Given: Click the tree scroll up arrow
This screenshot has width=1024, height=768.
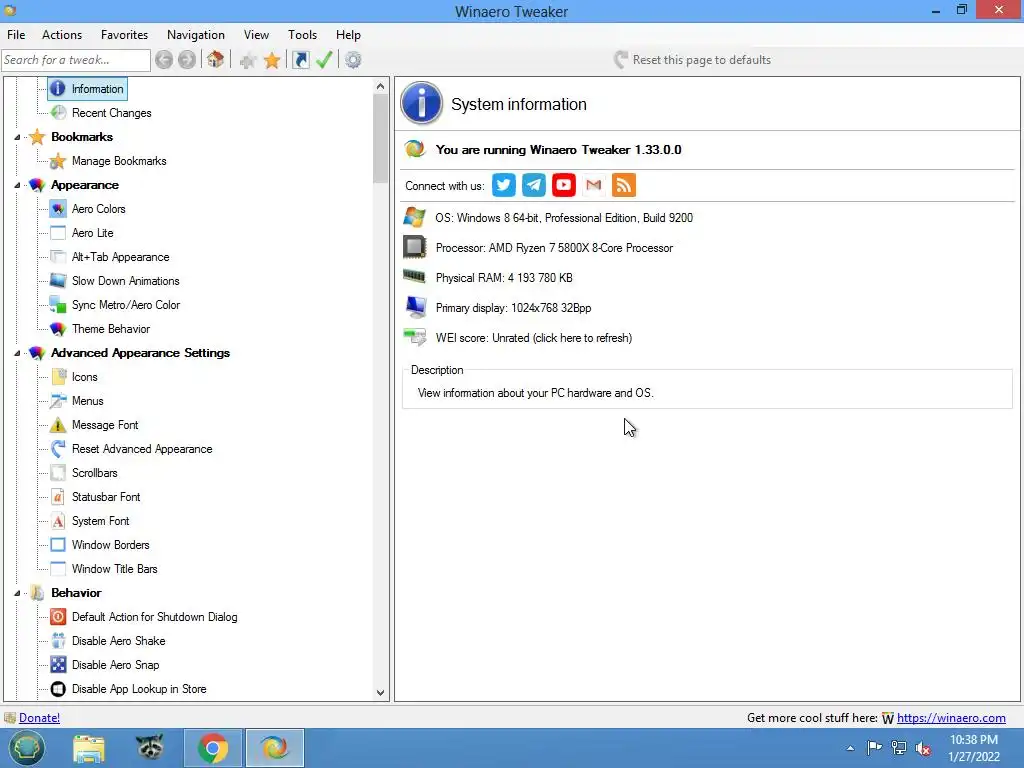Looking at the screenshot, I should tap(381, 86).
